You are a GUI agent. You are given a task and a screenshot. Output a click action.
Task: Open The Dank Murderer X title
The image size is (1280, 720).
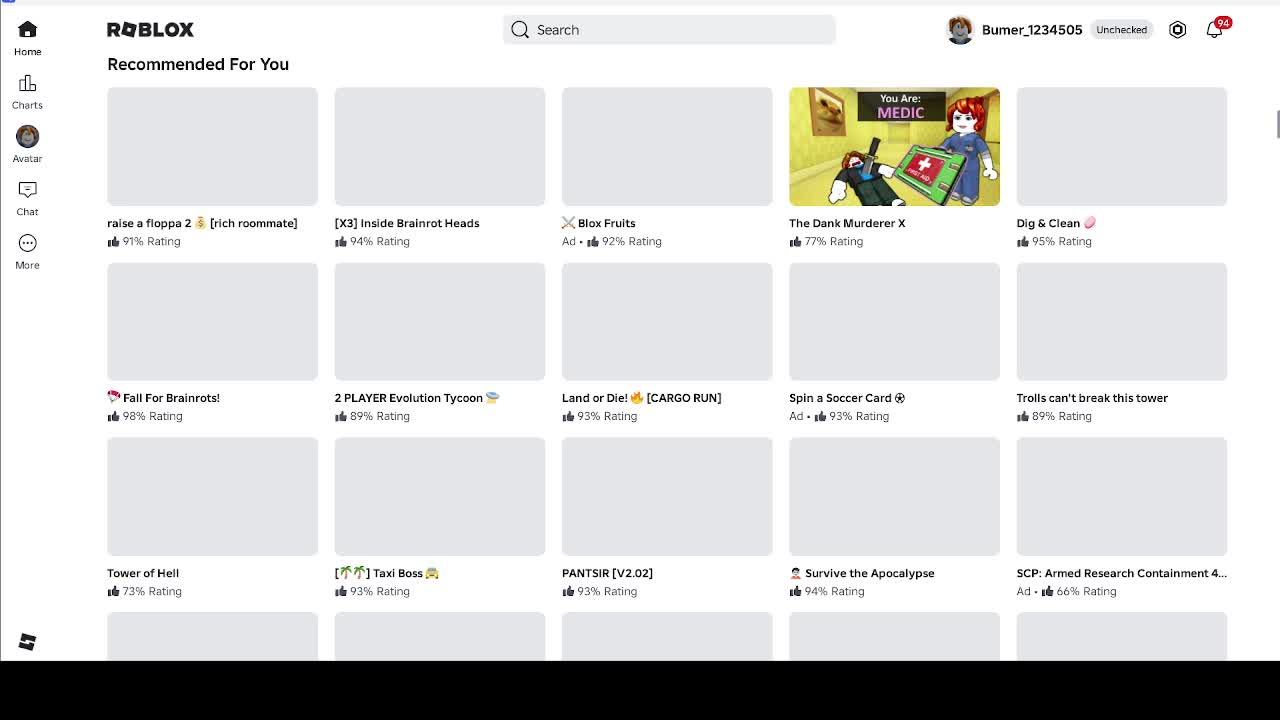tap(847, 223)
